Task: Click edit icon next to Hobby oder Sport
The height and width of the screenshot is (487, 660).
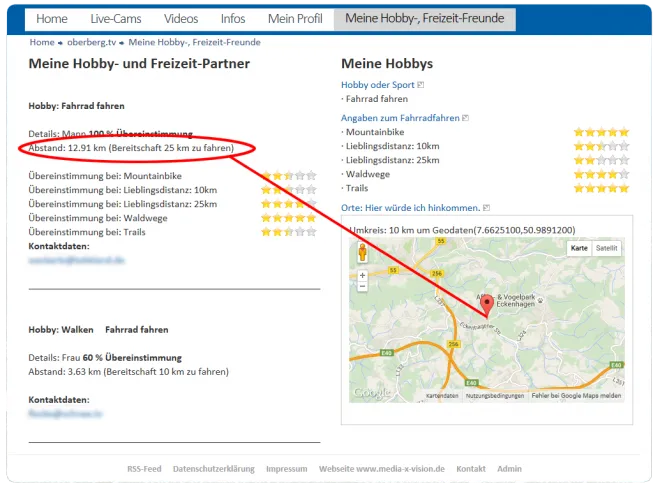Action: pyautogui.click(x=421, y=85)
